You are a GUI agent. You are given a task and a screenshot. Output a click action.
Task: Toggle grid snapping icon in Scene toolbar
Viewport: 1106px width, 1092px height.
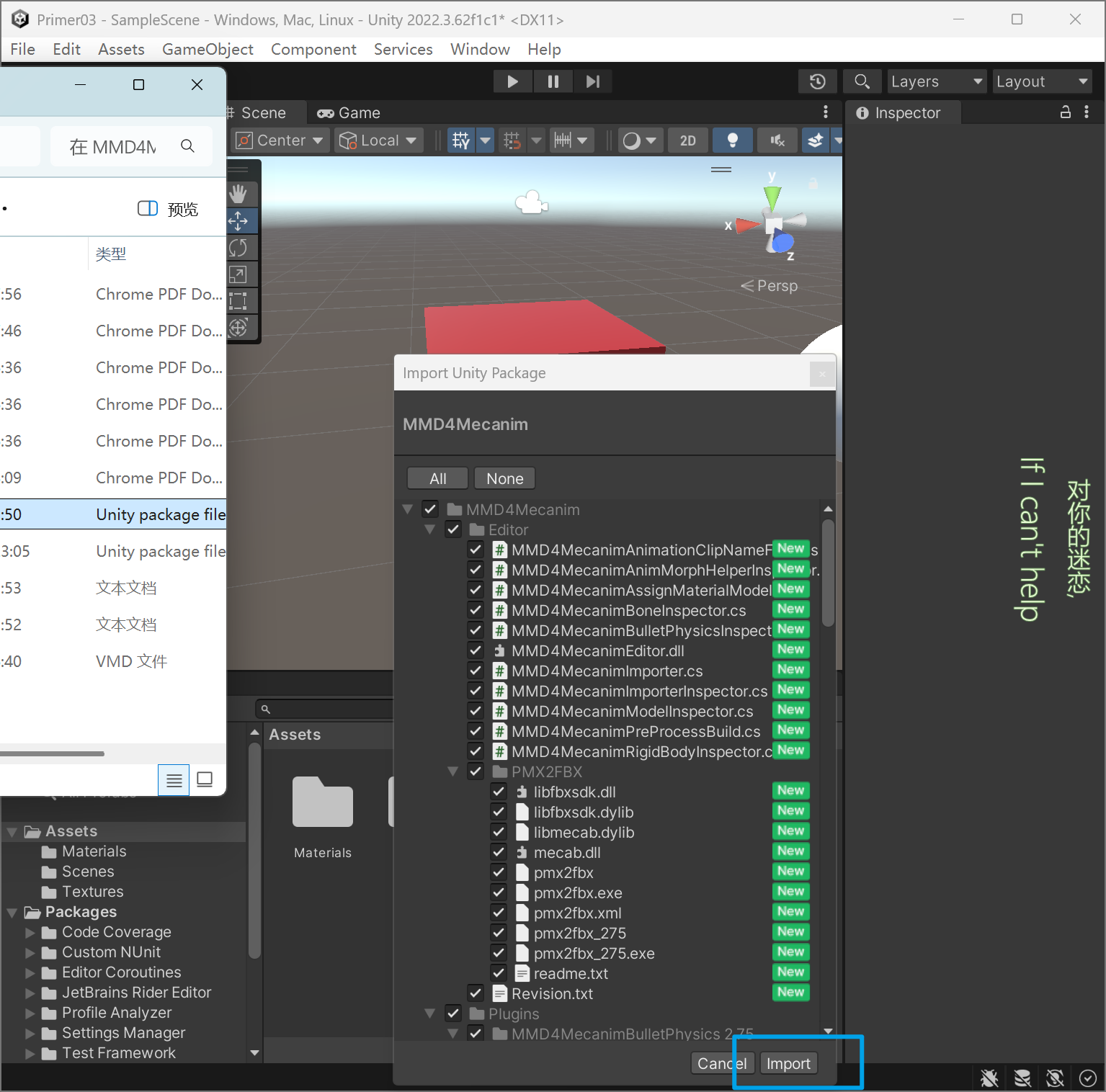pos(512,140)
